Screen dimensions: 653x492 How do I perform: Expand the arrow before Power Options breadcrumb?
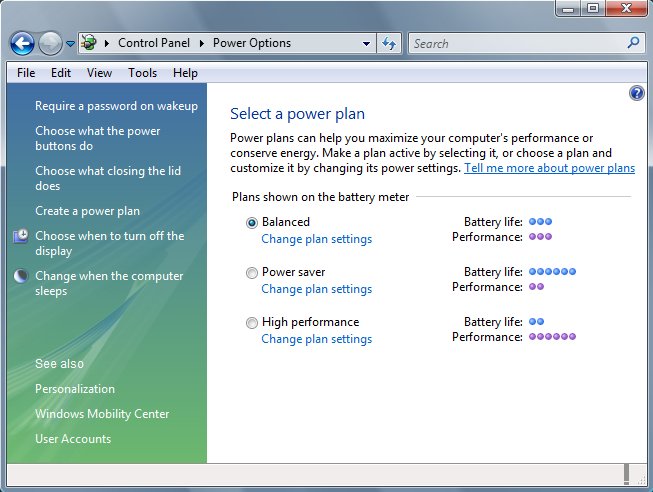pyautogui.click(x=202, y=43)
